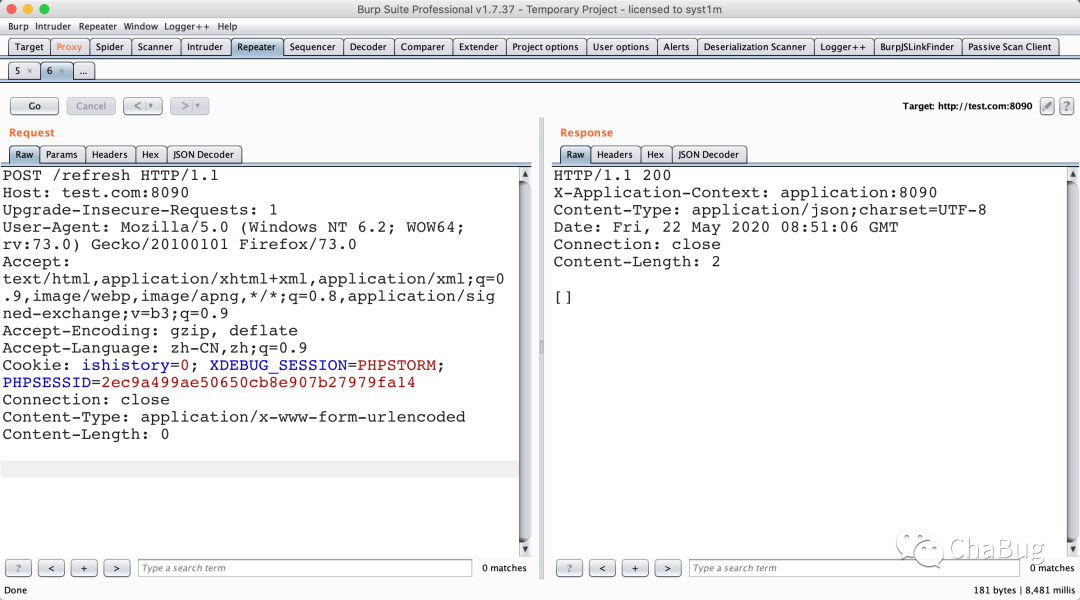1080x600 pixels.
Task: Jump to previous match in request search
Action: tap(52, 568)
